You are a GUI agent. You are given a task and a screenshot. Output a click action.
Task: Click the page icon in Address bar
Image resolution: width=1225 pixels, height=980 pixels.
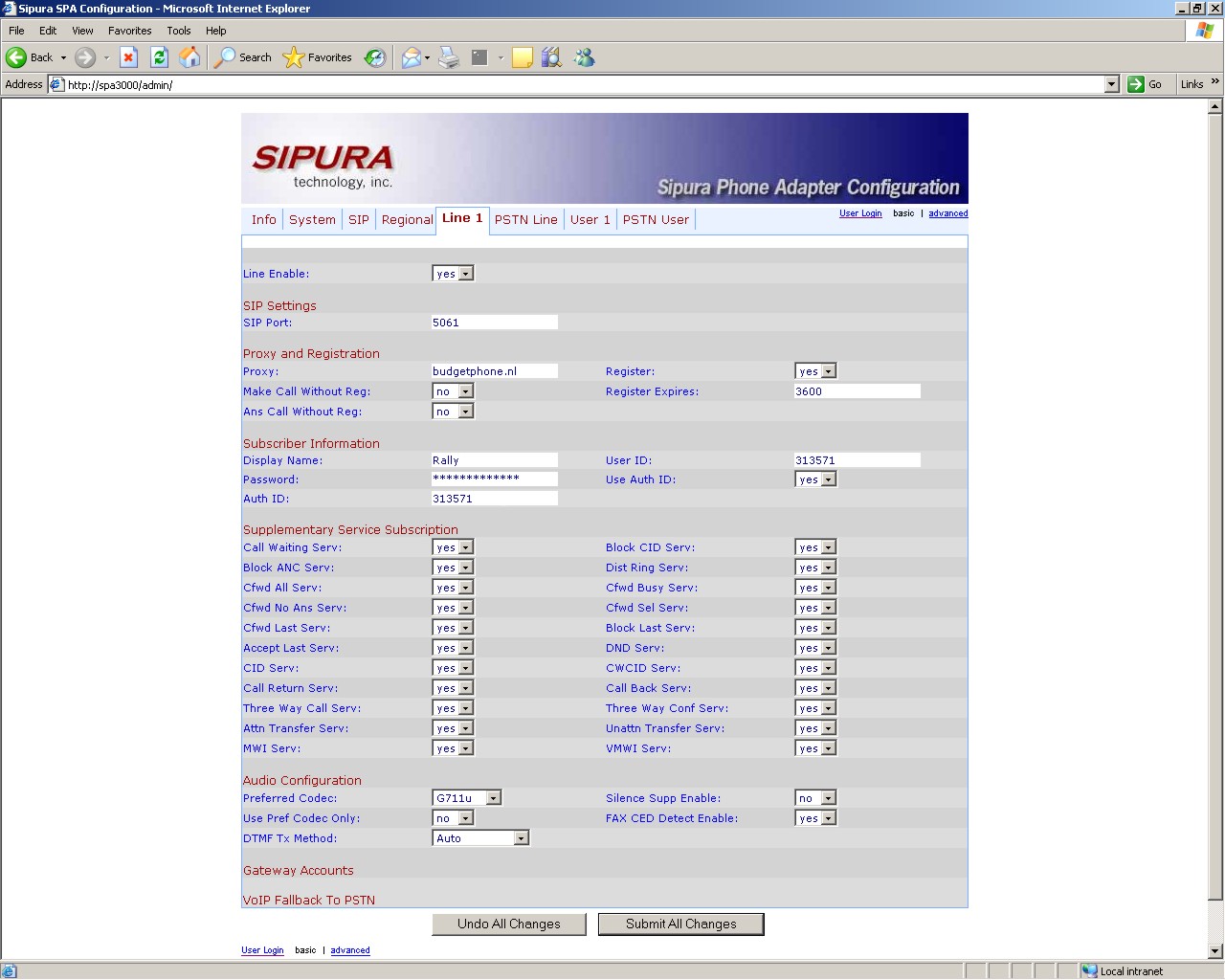tap(56, 84)
